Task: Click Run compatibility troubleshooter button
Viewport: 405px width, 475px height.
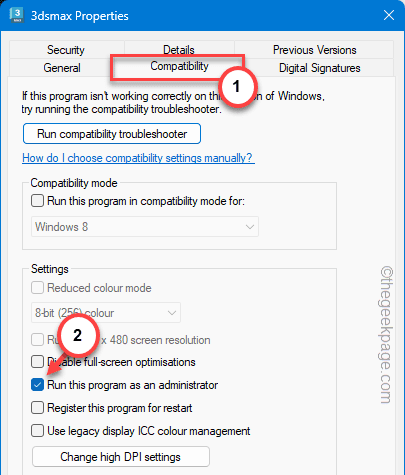Action: point(112,134)
